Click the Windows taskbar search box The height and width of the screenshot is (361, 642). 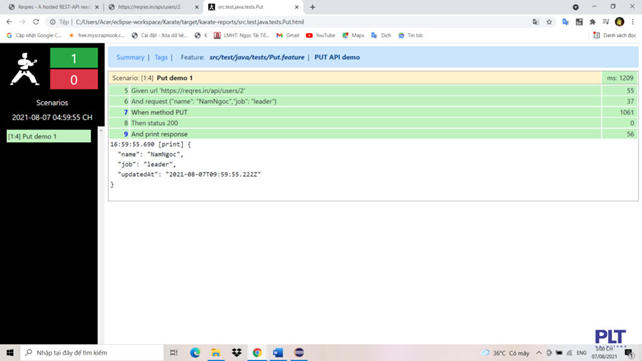pyautogui.click(x=92, y=352)
